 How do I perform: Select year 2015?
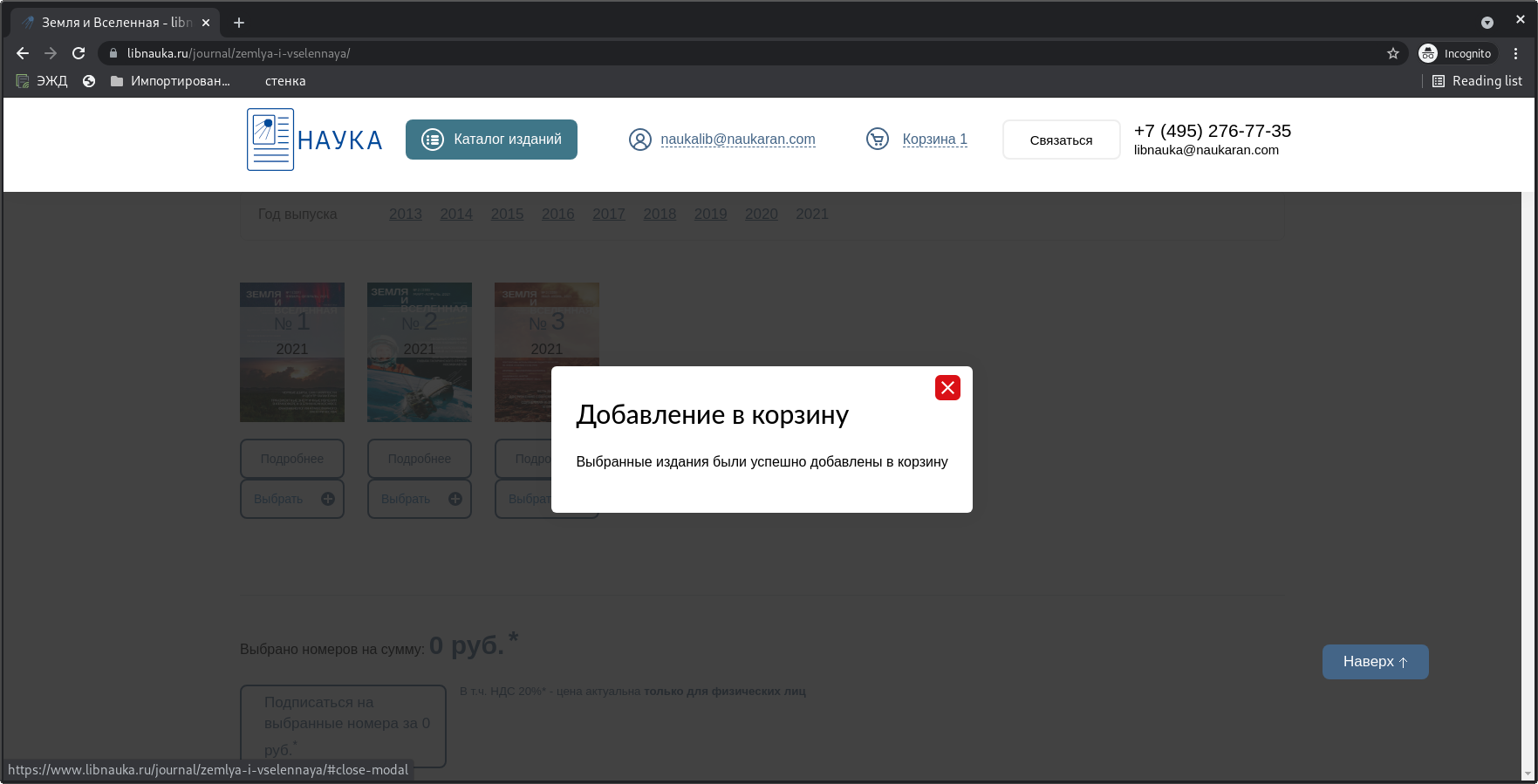[507, 214]
